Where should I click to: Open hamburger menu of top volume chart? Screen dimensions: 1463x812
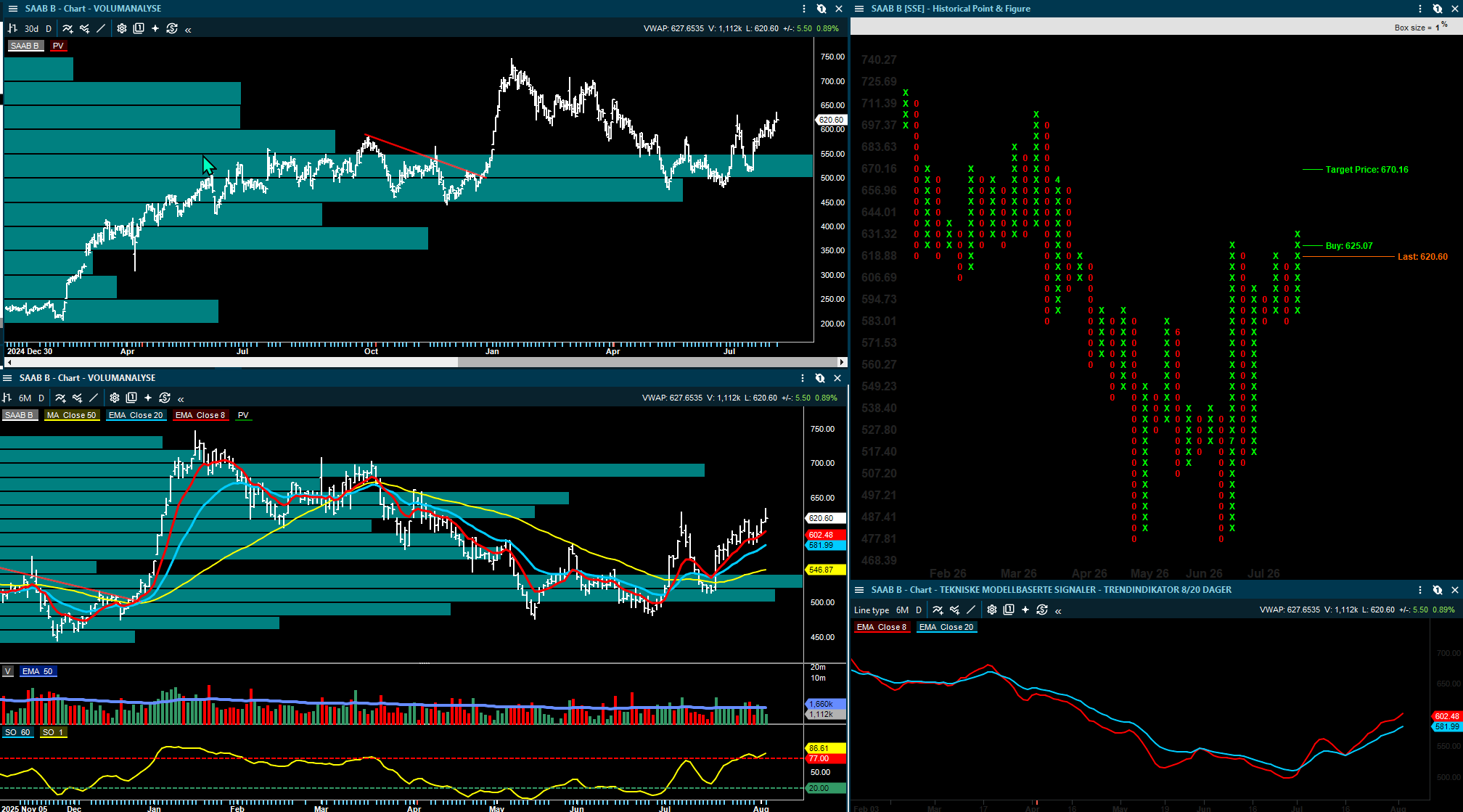point(12,9)
